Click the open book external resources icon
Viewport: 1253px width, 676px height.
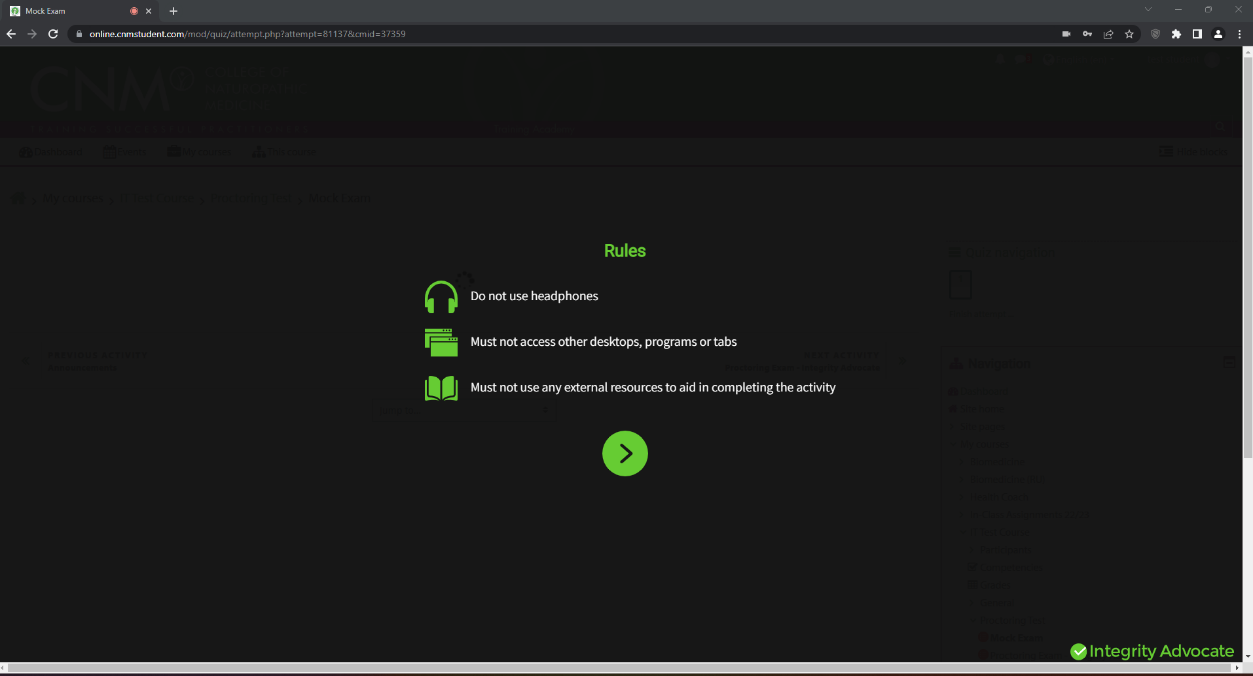pyautogui.click(x=441, y=387)
